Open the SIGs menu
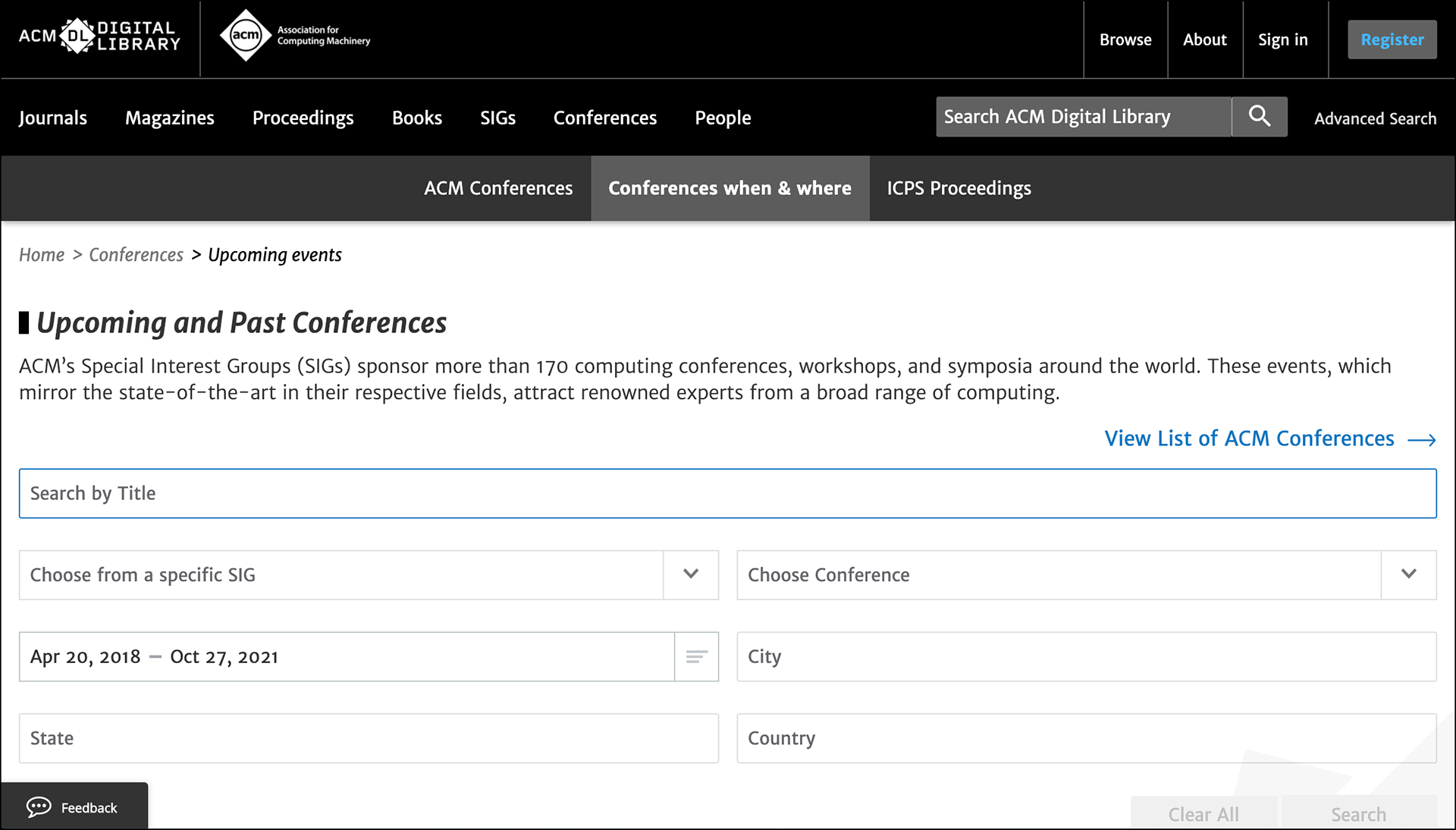Viewport: 1456px width, 830px height. click(497, 118)
